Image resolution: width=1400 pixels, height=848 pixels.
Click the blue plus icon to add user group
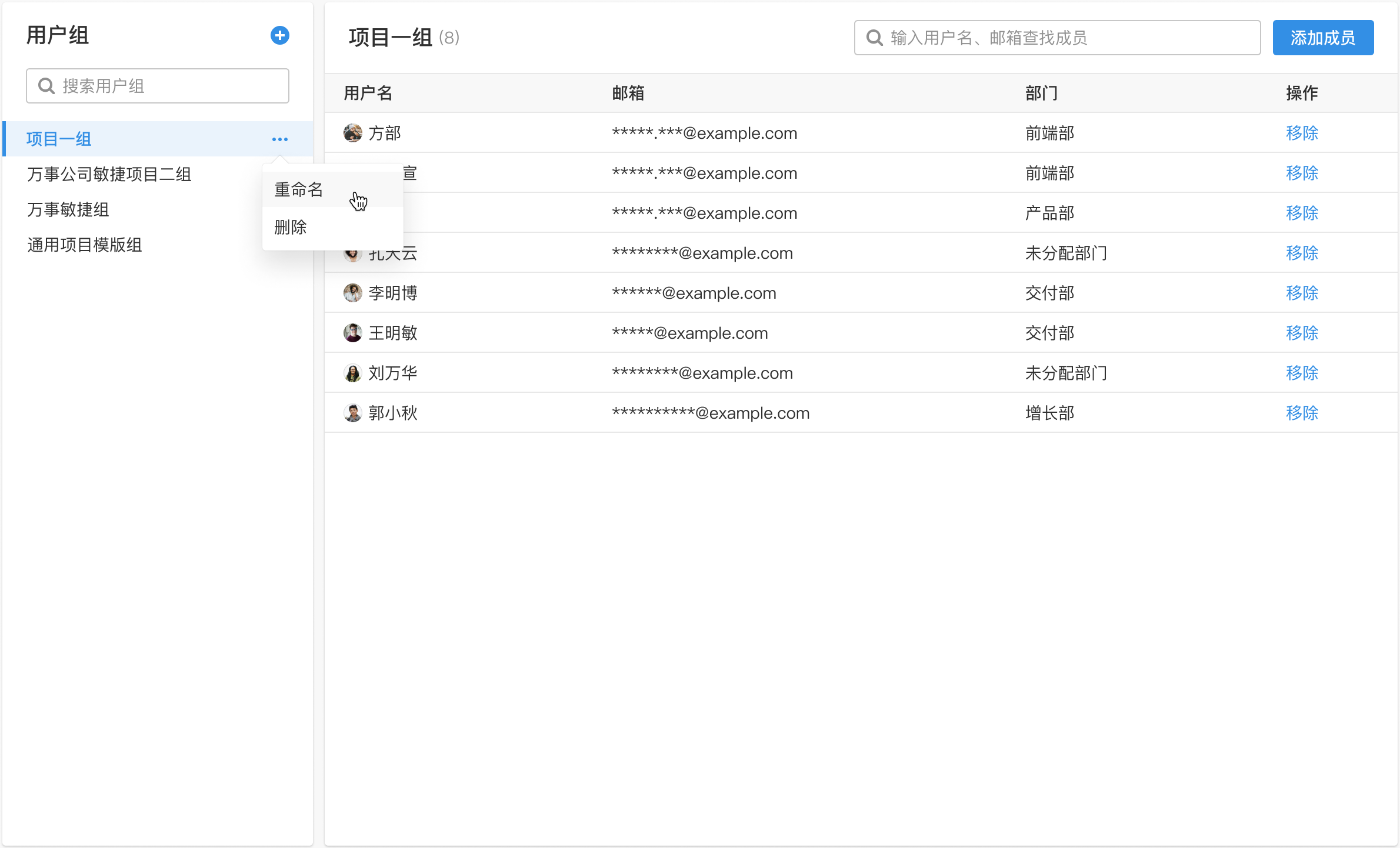(x=280, y=35)
